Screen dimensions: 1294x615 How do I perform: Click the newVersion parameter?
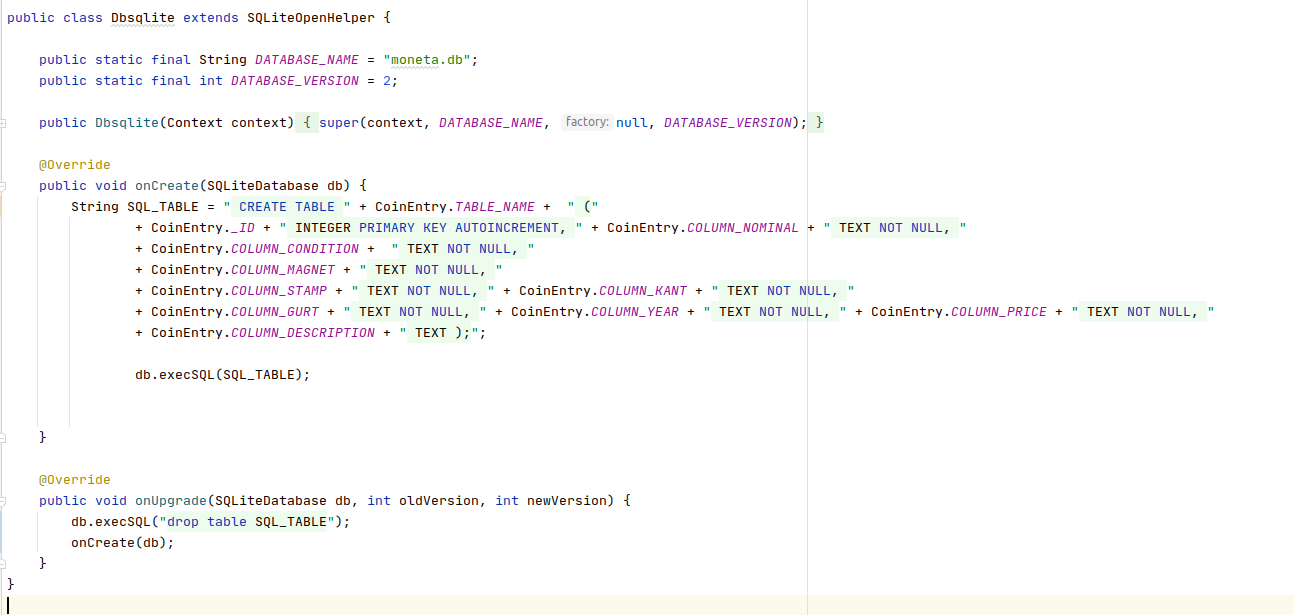tap(567, 501)
